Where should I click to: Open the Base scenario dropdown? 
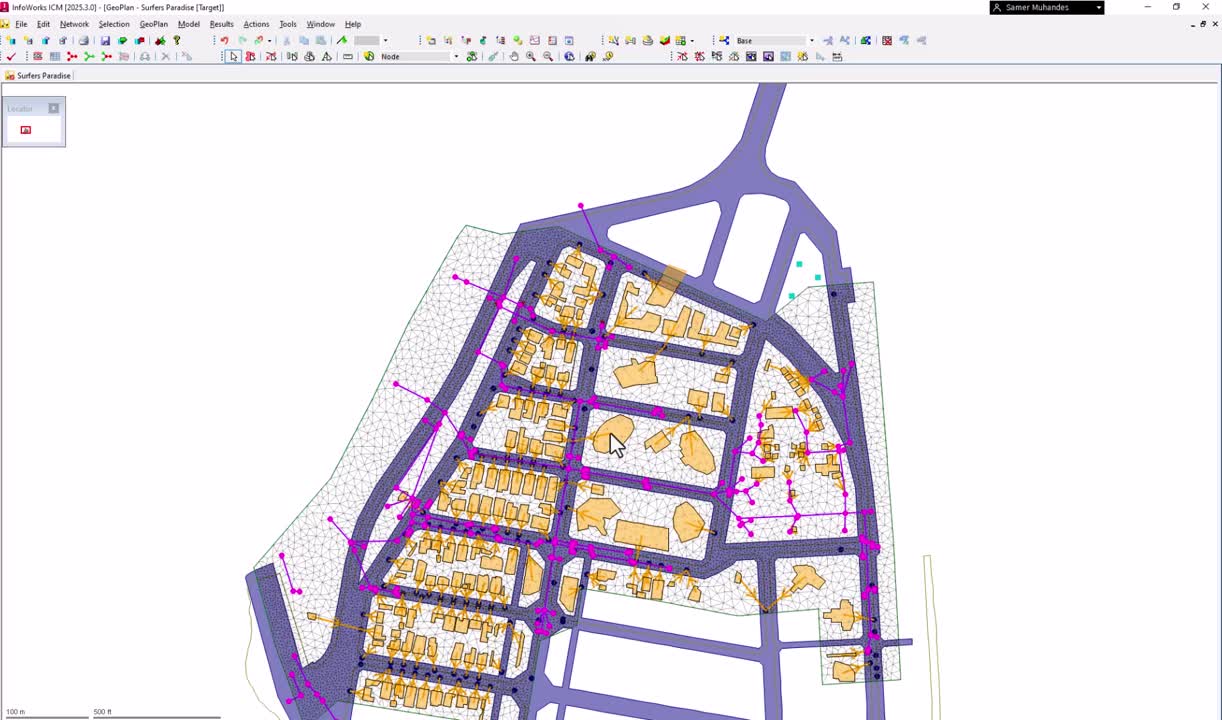(811, 41)
